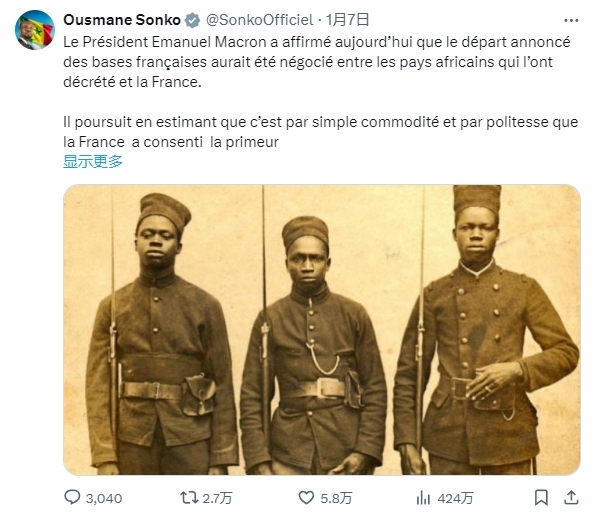Open the @SonkoOfficiel handle link

pos(260,20)
